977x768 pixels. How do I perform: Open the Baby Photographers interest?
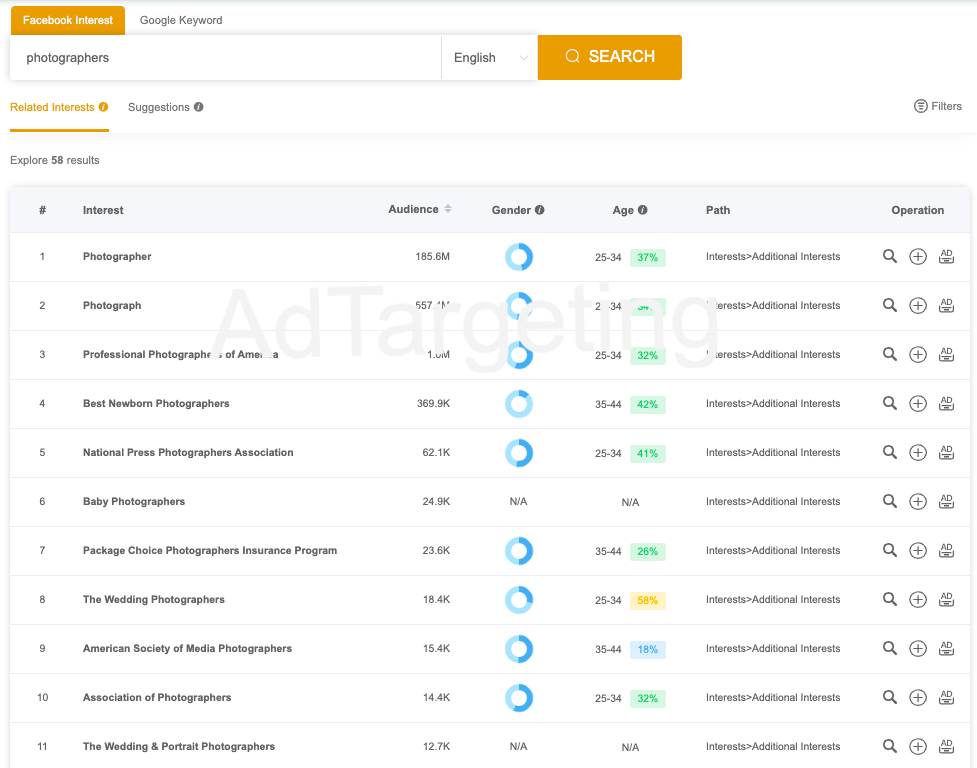point(134,501)
